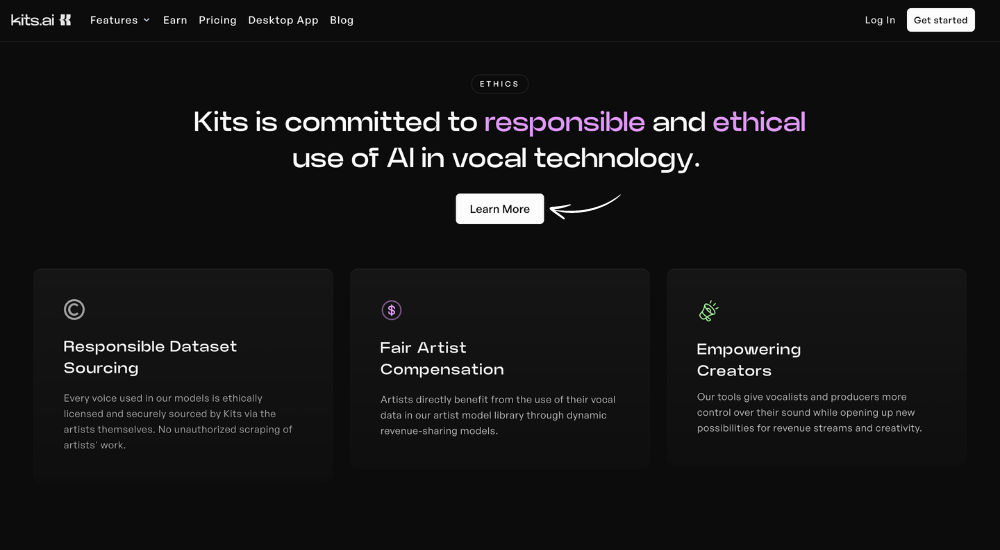
Task: Click the green megaphone icon
Action: tap(708, 311)
